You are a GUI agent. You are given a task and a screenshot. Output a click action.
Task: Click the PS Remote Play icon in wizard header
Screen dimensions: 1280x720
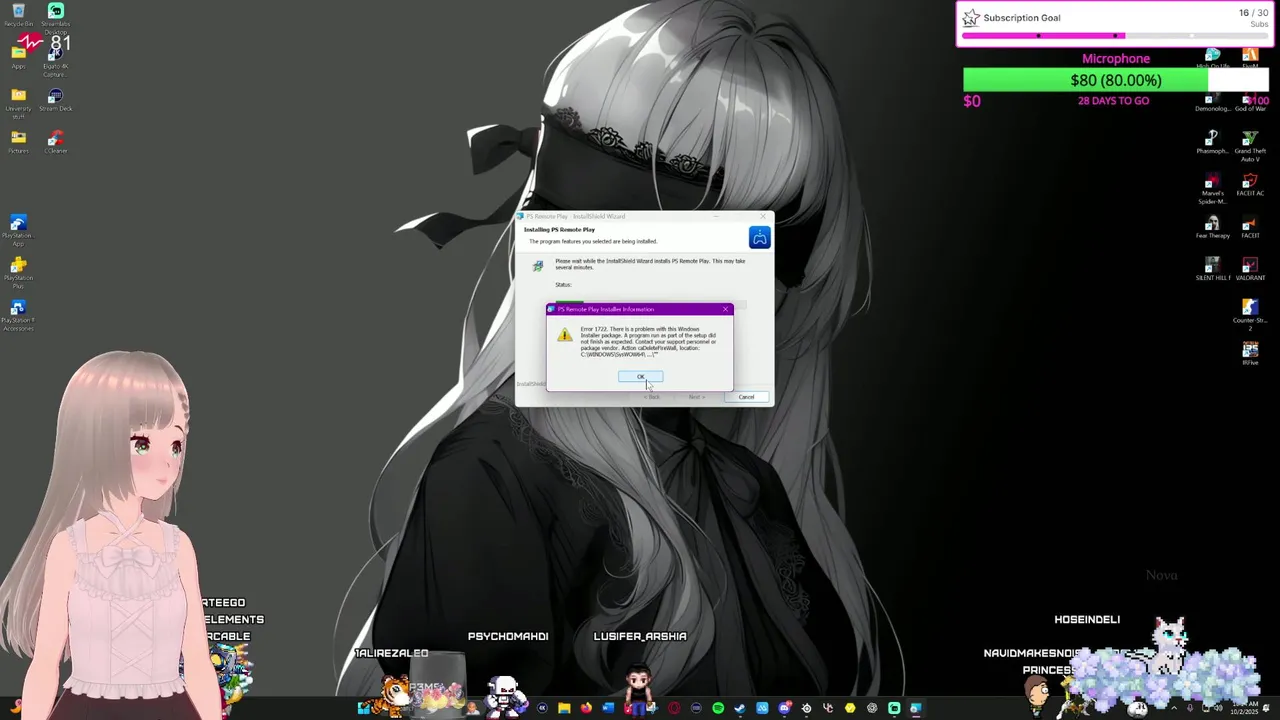(x=759, y=238)
